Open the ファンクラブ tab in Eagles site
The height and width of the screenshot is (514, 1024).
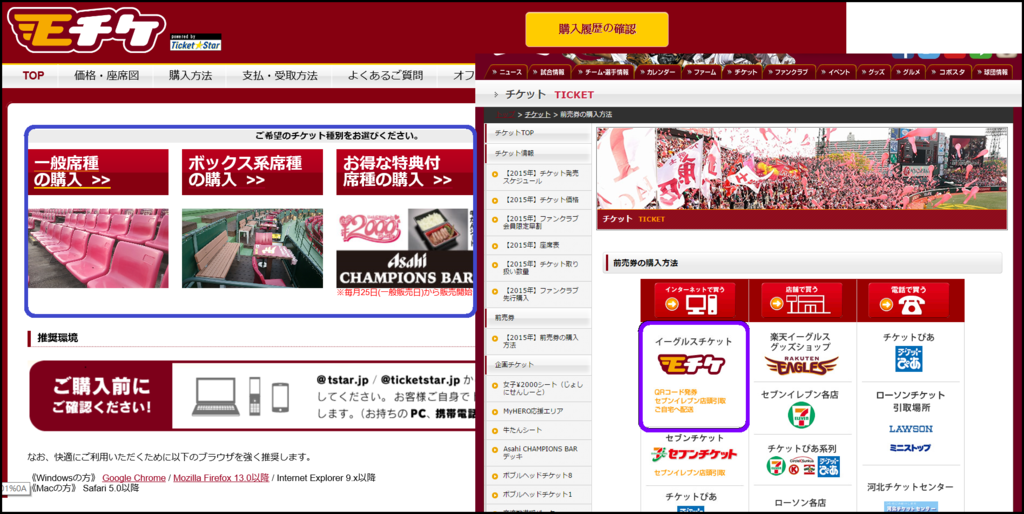[787, 72]
